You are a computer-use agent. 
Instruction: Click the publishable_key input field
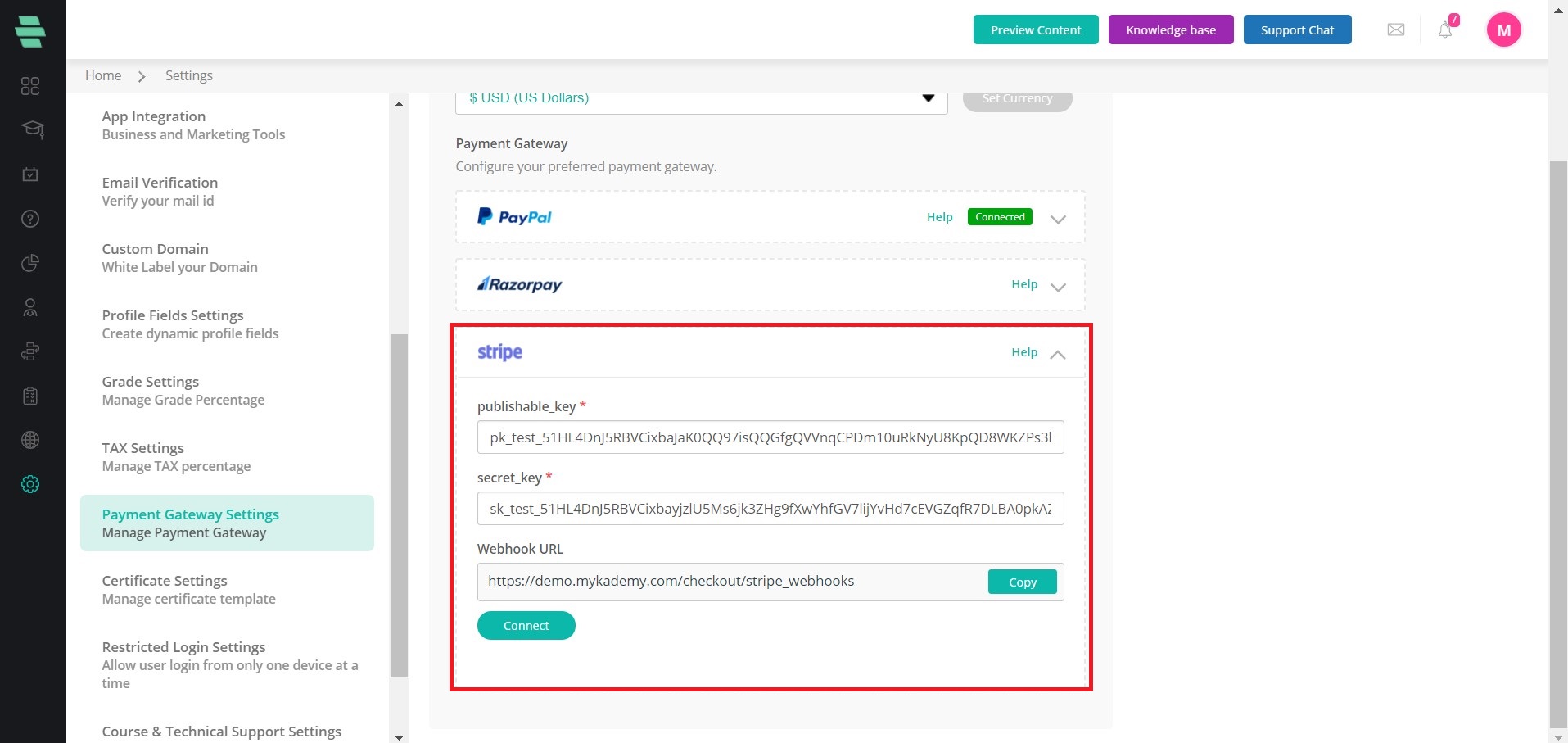point(770,437)
